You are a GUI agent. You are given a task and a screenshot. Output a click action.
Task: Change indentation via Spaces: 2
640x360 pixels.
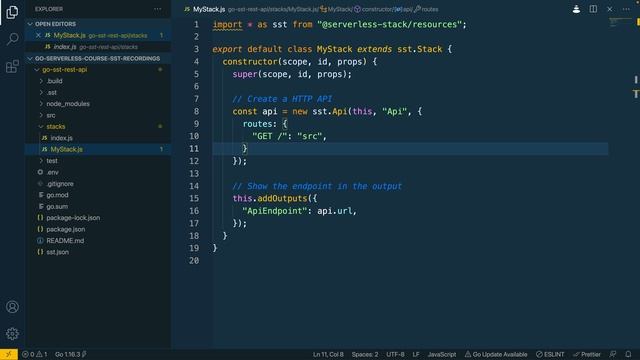point(365,354)
